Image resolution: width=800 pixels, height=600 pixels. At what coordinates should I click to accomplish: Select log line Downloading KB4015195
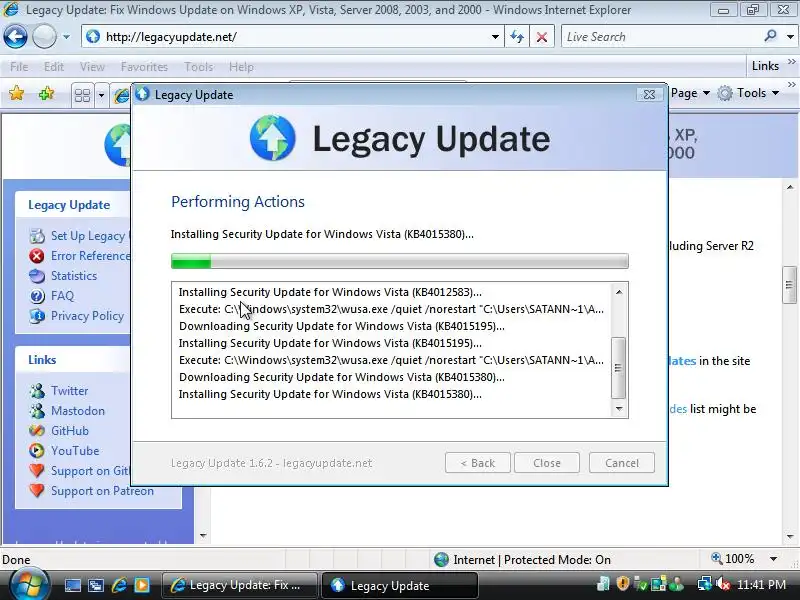coord(341,326)
